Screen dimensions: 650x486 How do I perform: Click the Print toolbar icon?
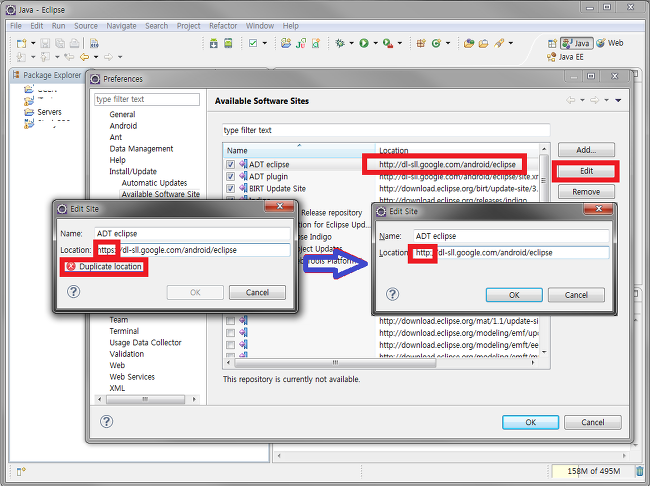(x=75, y=43)
